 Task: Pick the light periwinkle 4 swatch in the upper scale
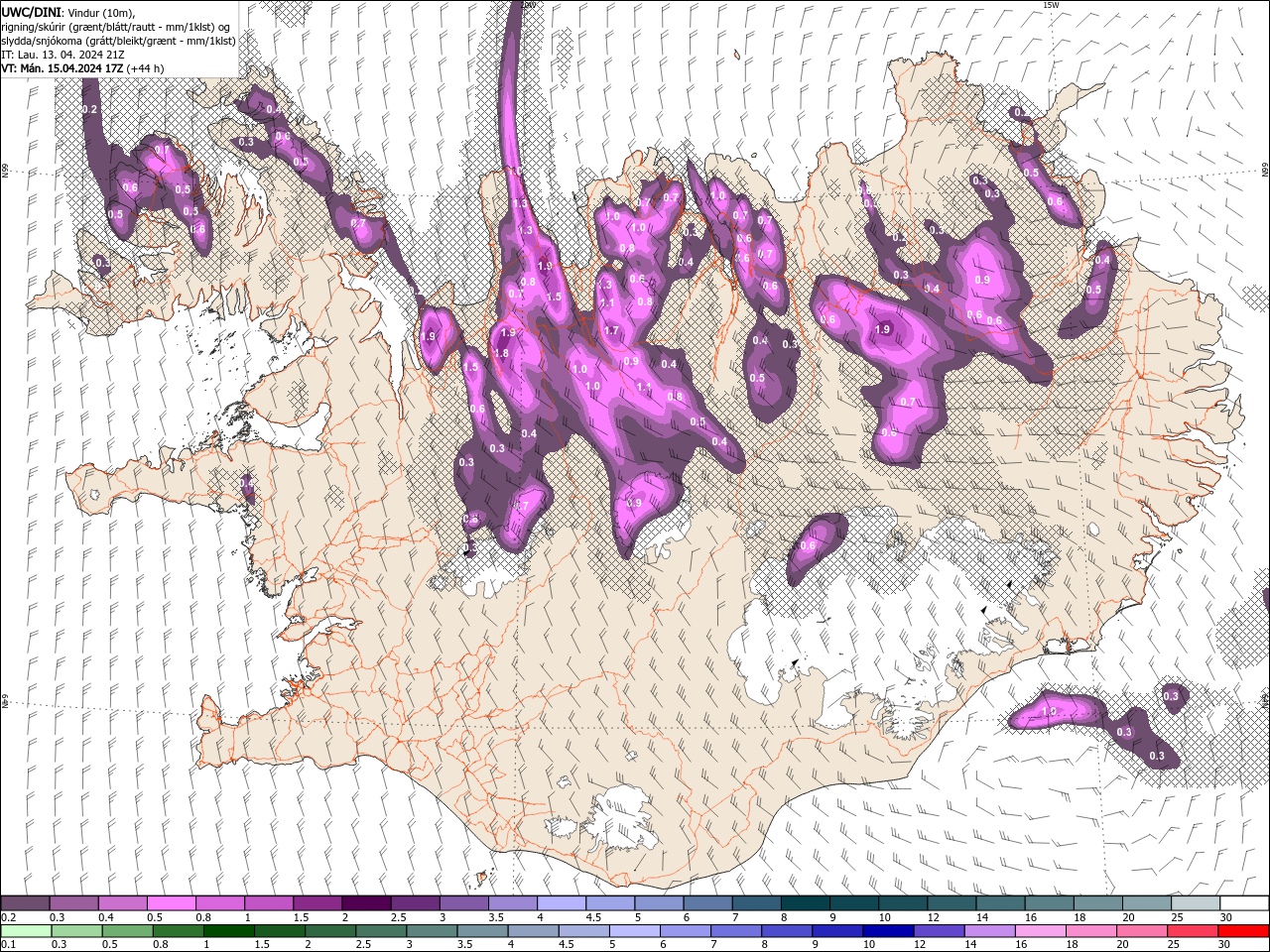coord(560,903)
